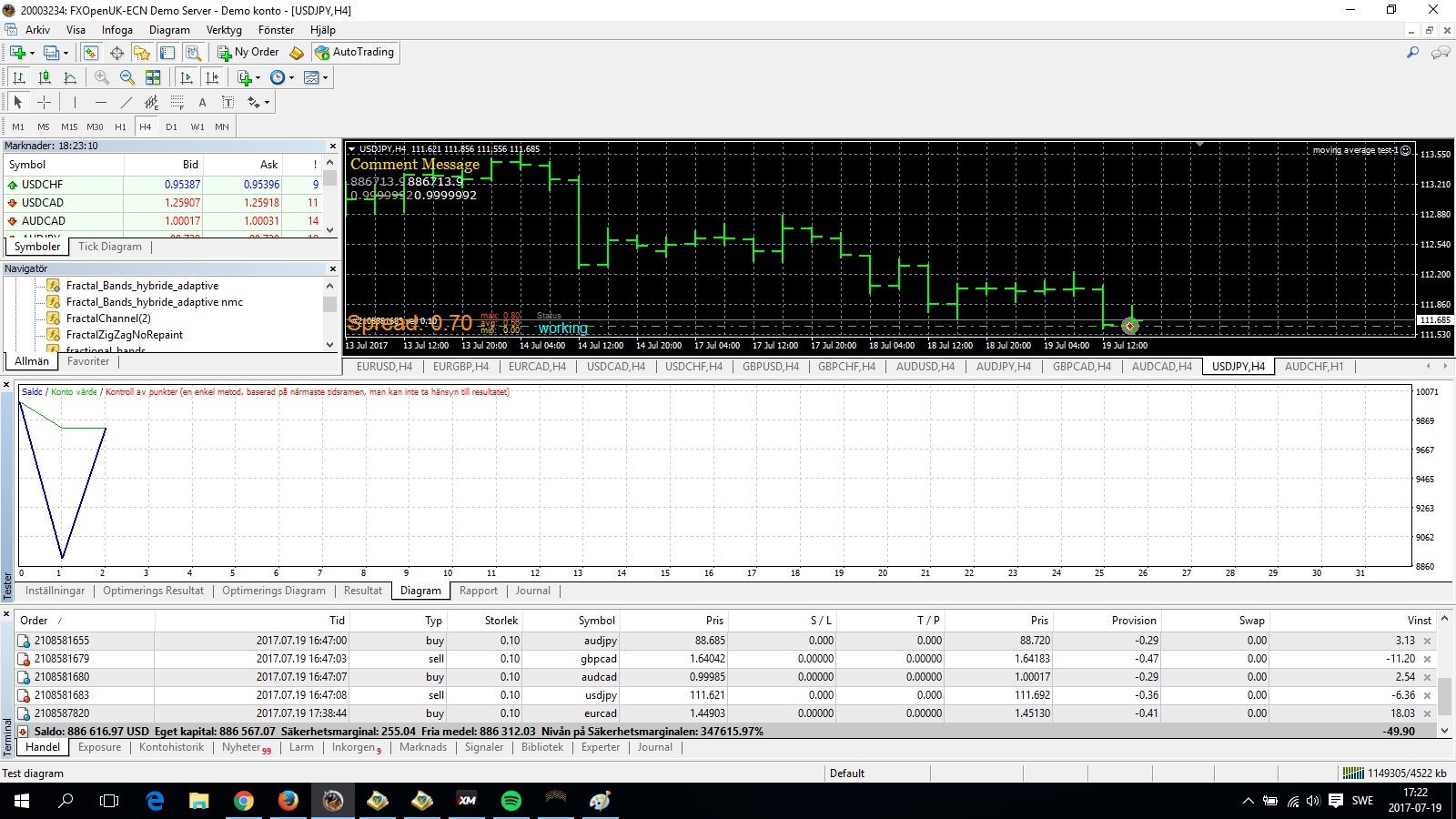Tile chart windows with the grid icon
Screen dimensions: 1456x819
pyautogui.click(x=153, y=77)
